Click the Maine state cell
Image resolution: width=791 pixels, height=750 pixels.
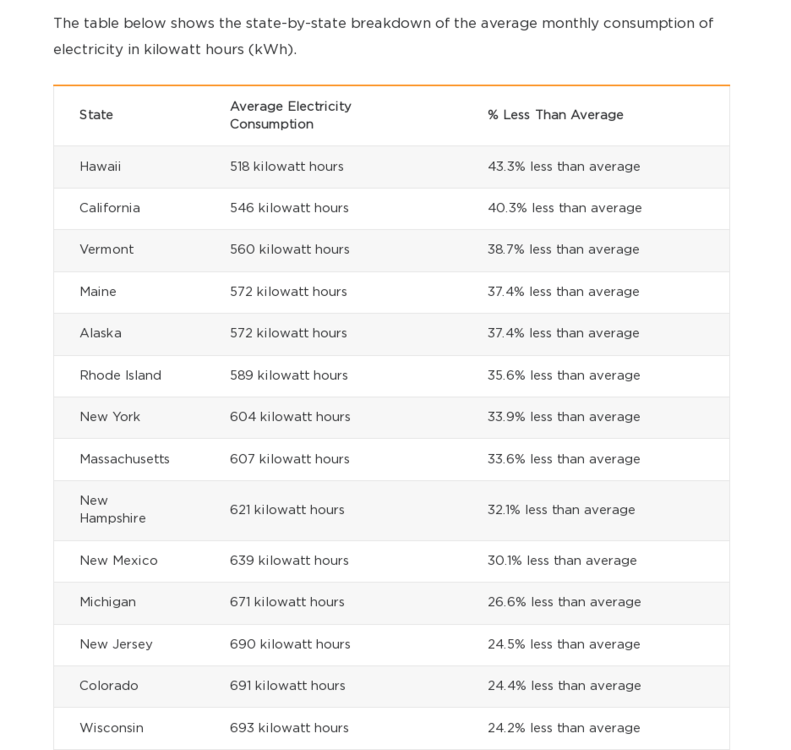(98, 292)
